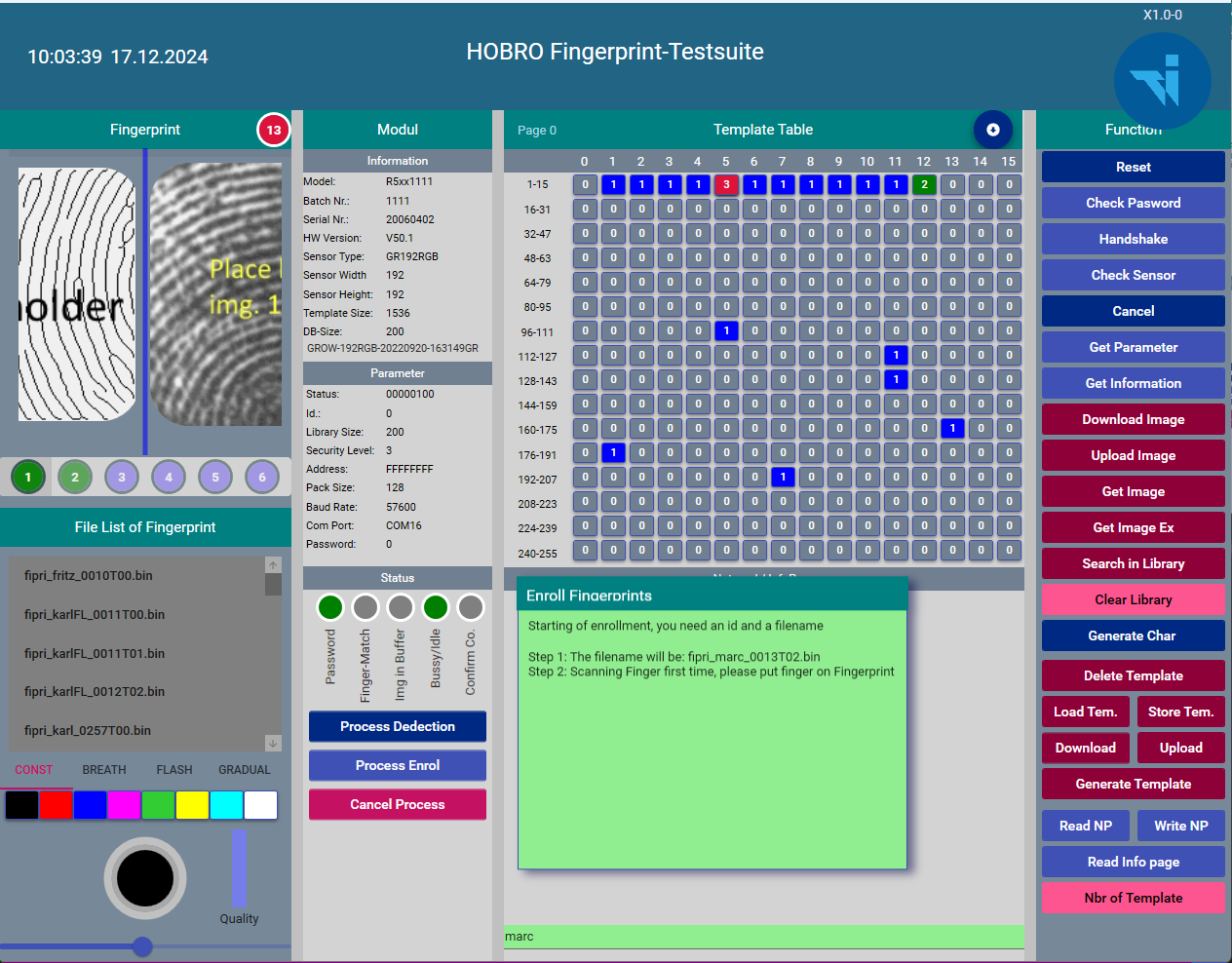Click the green template cell labeled 2
The width and height of the screenshot is (1232, 963).
tap(924, 184)
